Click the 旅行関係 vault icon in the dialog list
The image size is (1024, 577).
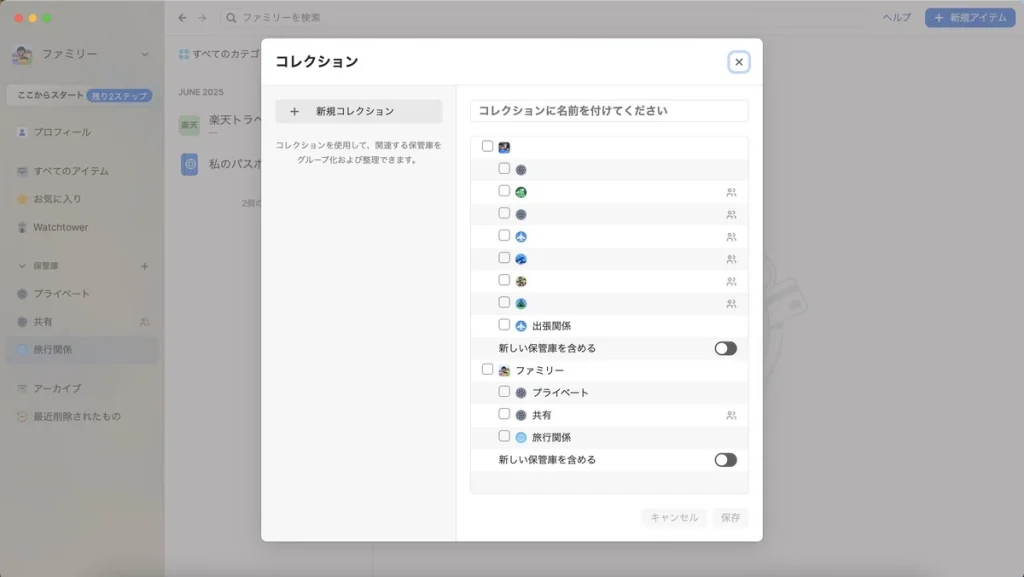[521, 437]
